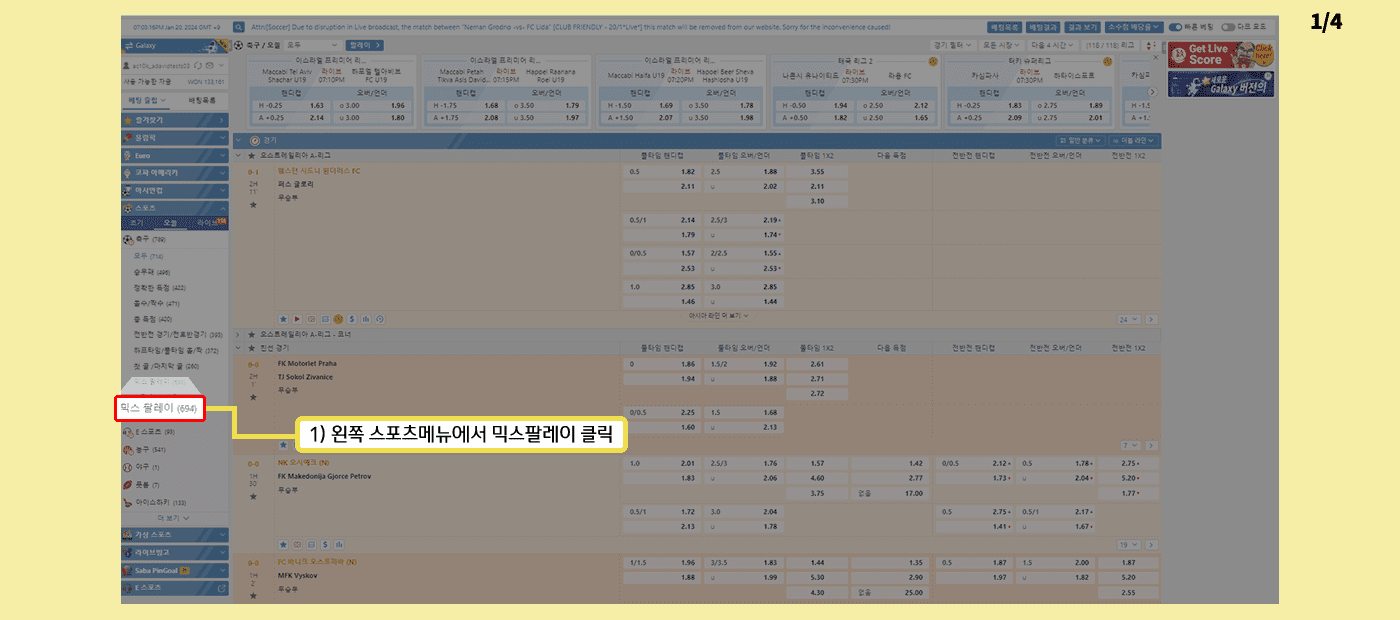This screenshot has width=1400, height=620.
Task: Click the refresh balance icon beside username
Action: click(197, 65)
